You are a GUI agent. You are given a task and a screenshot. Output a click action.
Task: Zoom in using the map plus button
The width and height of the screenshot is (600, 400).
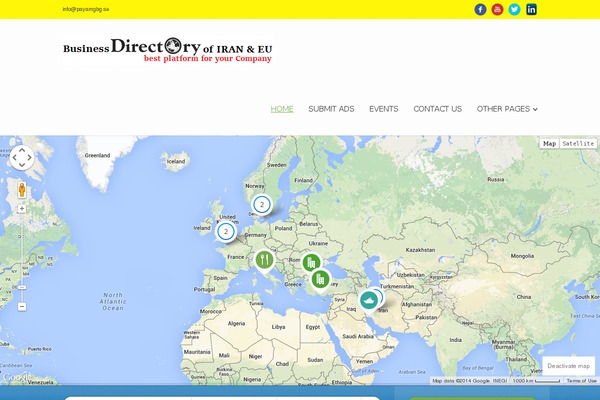[x=22, y=209]
